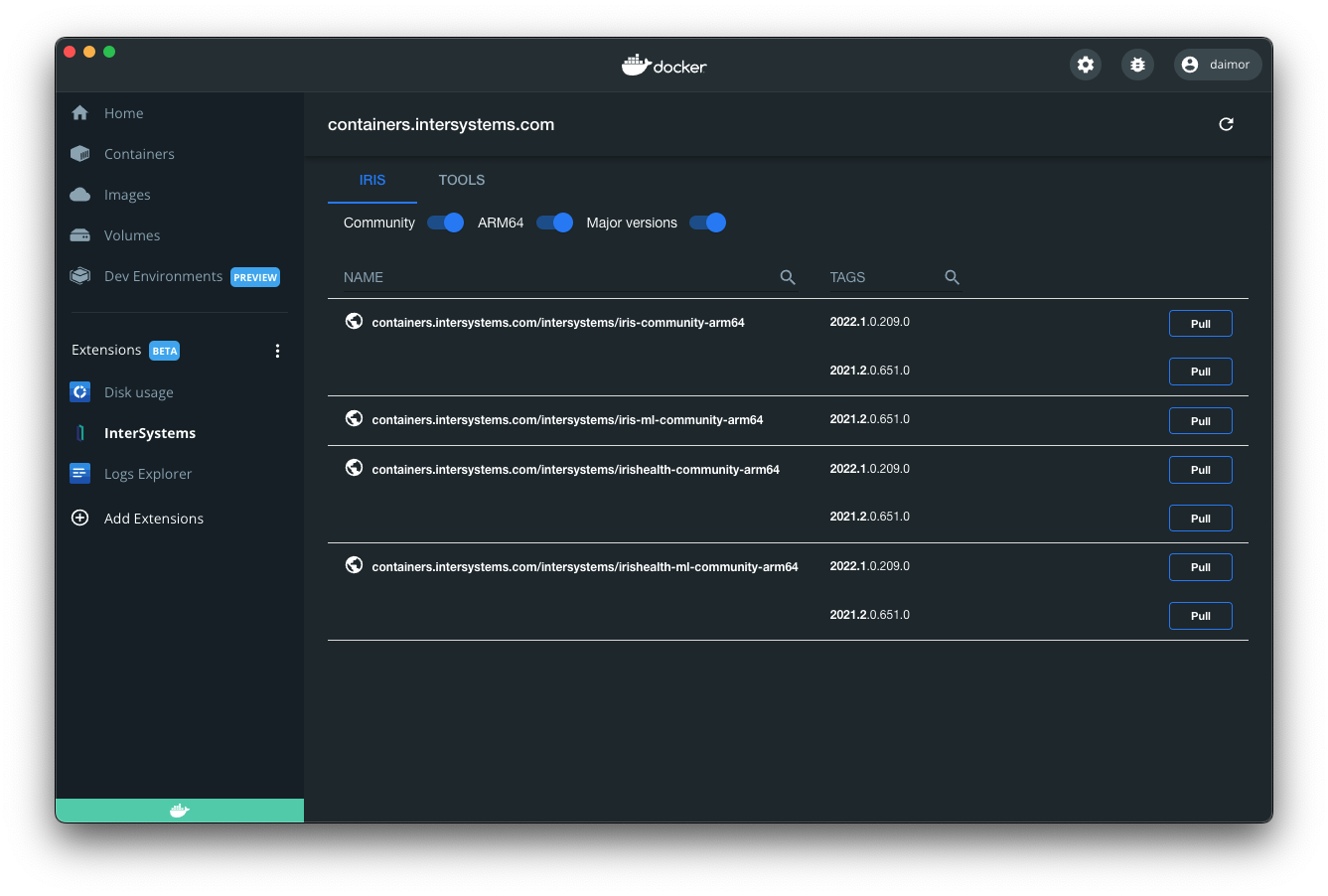
Task: Pull irishealth-ml-community-arm64 tag 2021.2.0.651.0
Action: 1200,616
